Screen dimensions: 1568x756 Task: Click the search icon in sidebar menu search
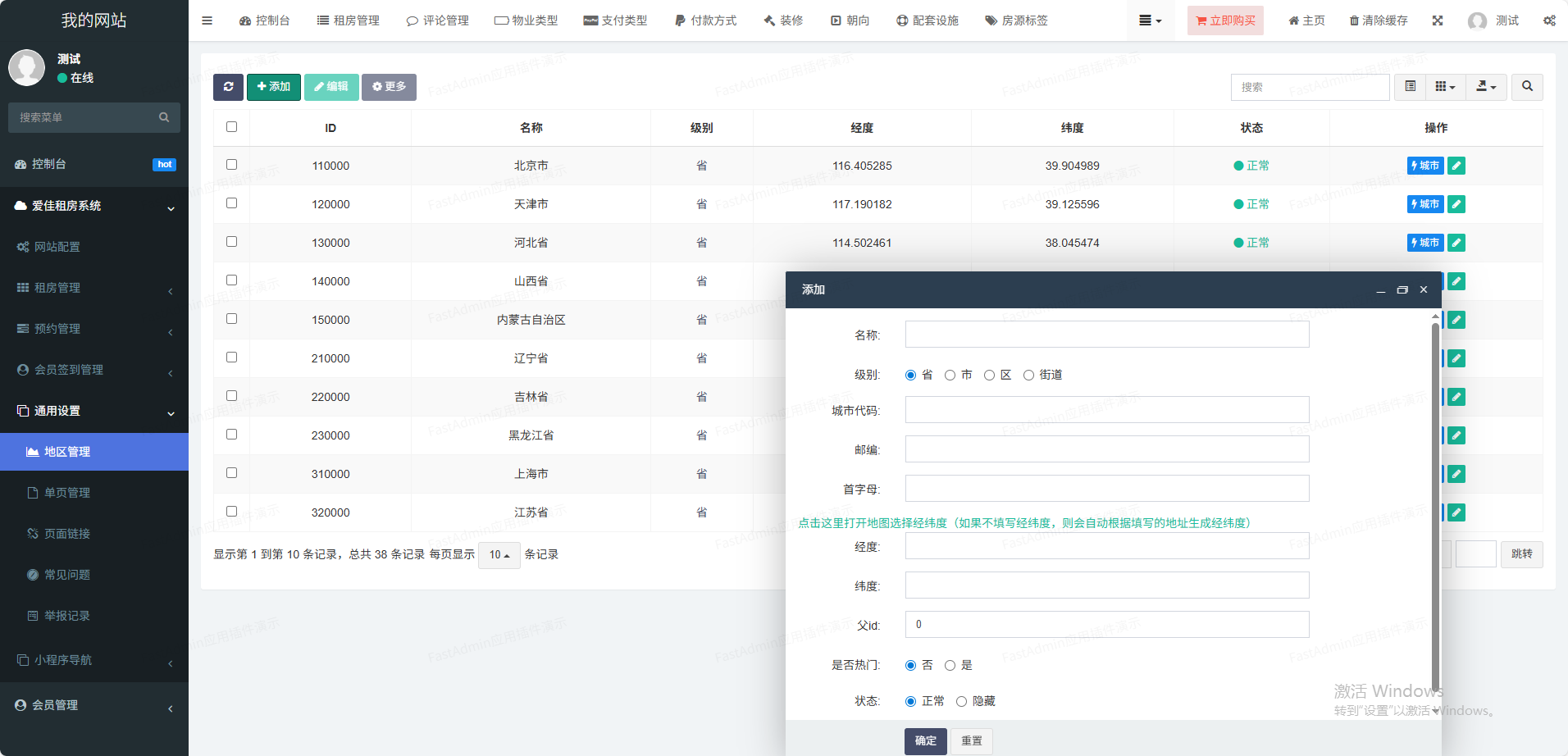164,117
